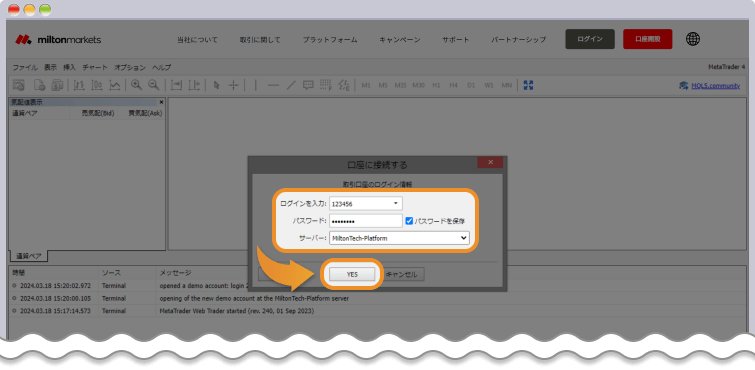The height and width of the screenshot is (370, 755).
Task: Click the globe language icon
Action: coord(692,39)
